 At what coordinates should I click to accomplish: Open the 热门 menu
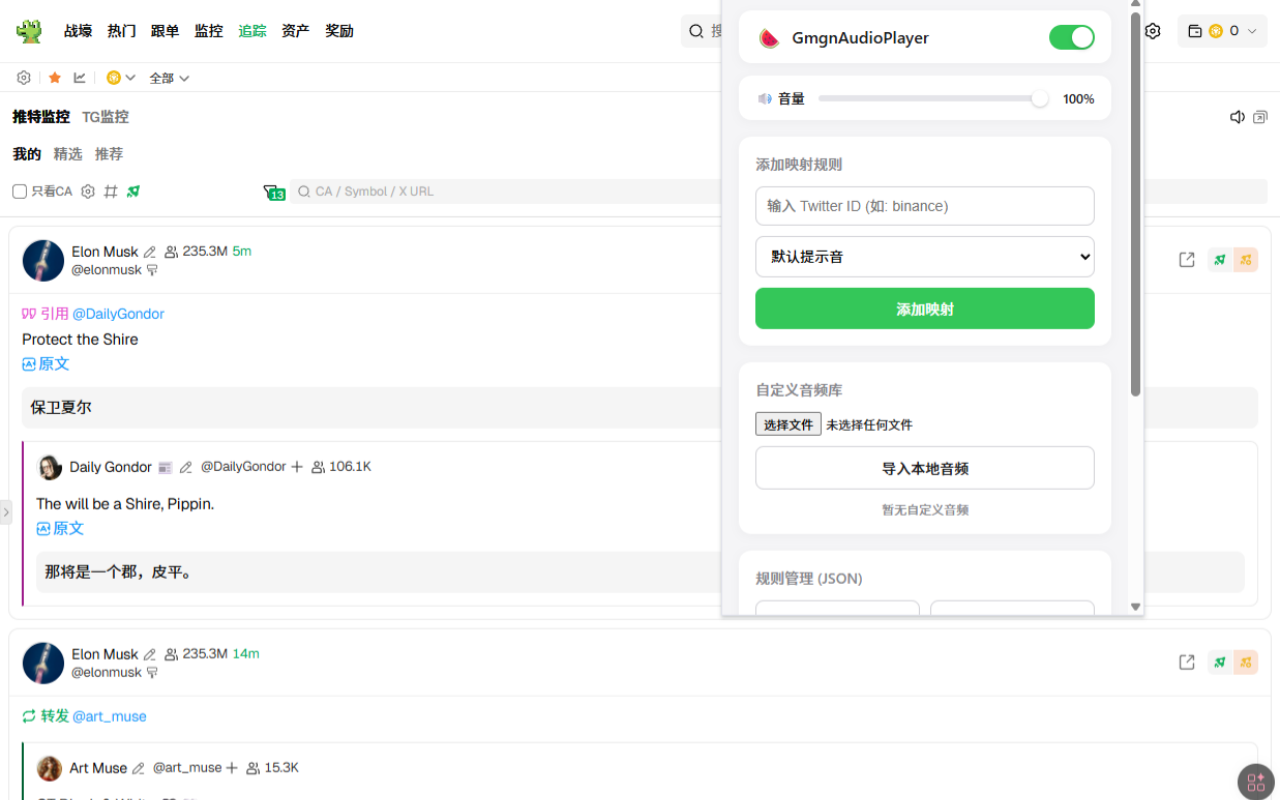coord(122,31)
